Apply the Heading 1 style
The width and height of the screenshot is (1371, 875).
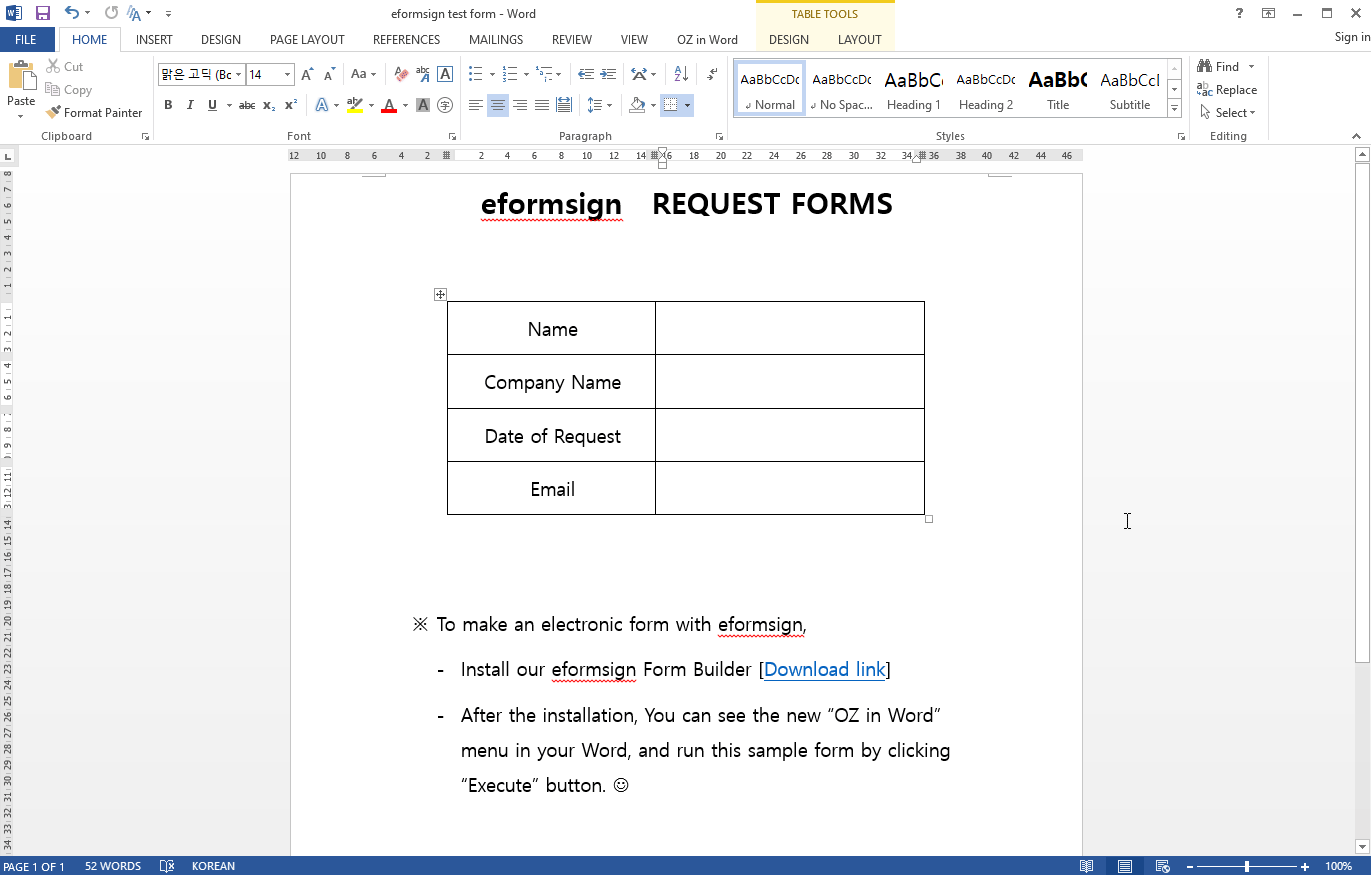click(913, 89)
